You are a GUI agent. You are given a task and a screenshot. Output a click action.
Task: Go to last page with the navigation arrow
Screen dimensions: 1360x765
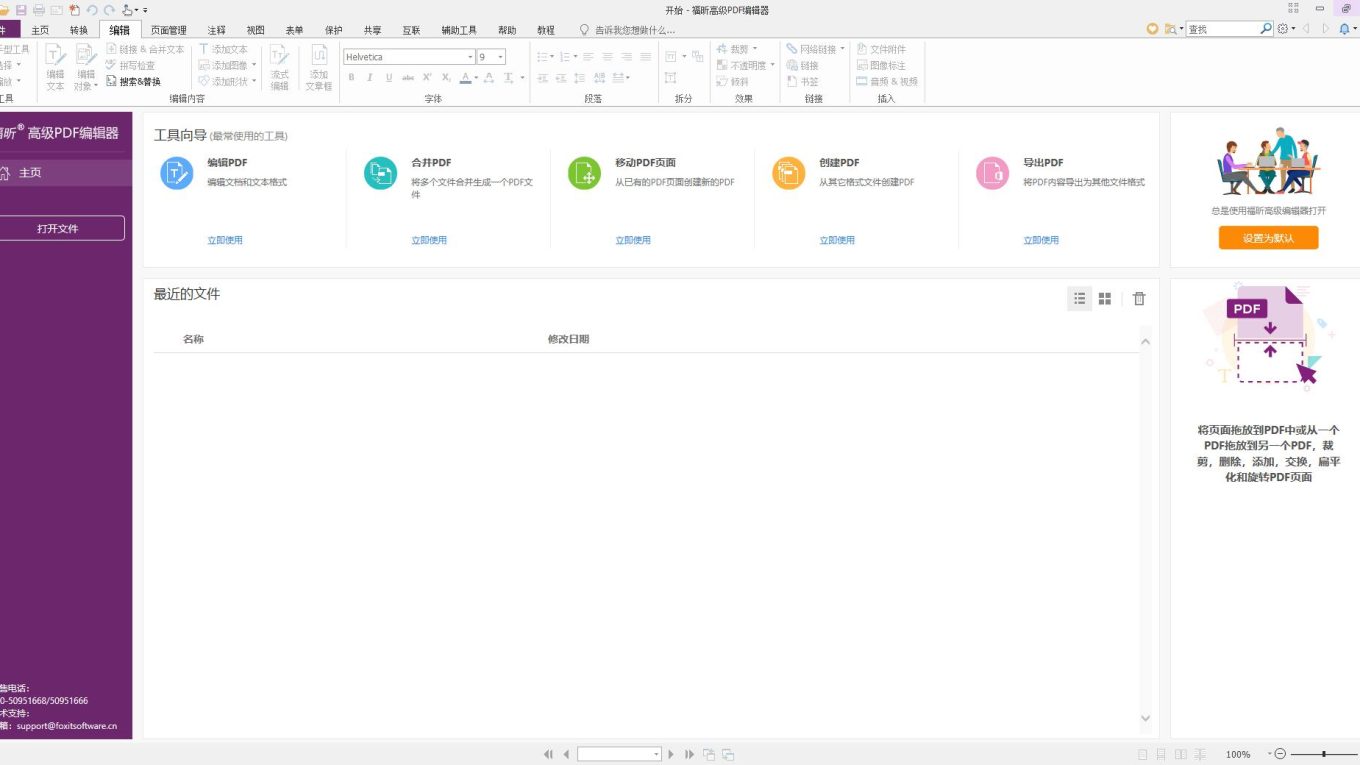689,754
